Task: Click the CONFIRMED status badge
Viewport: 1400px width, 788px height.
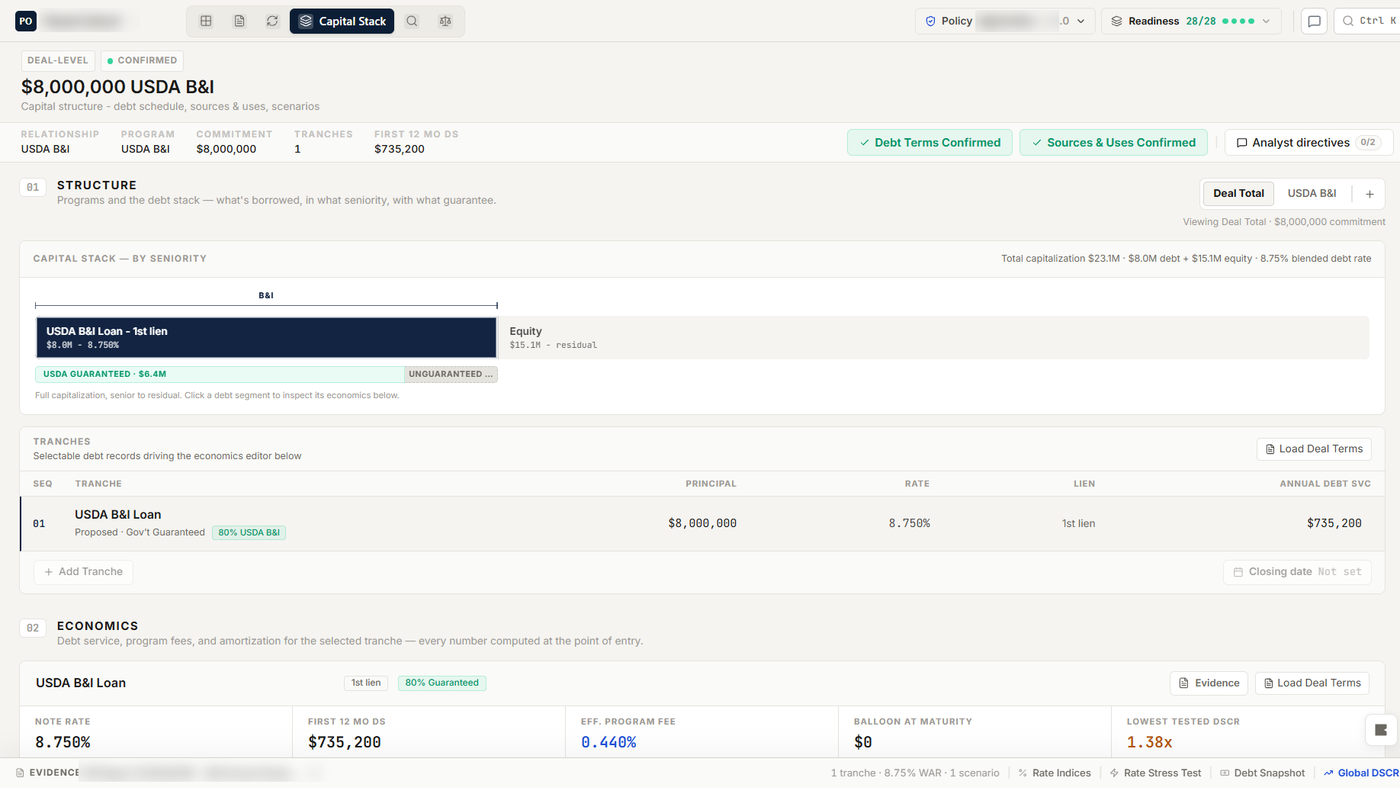Action: point(142,61)
